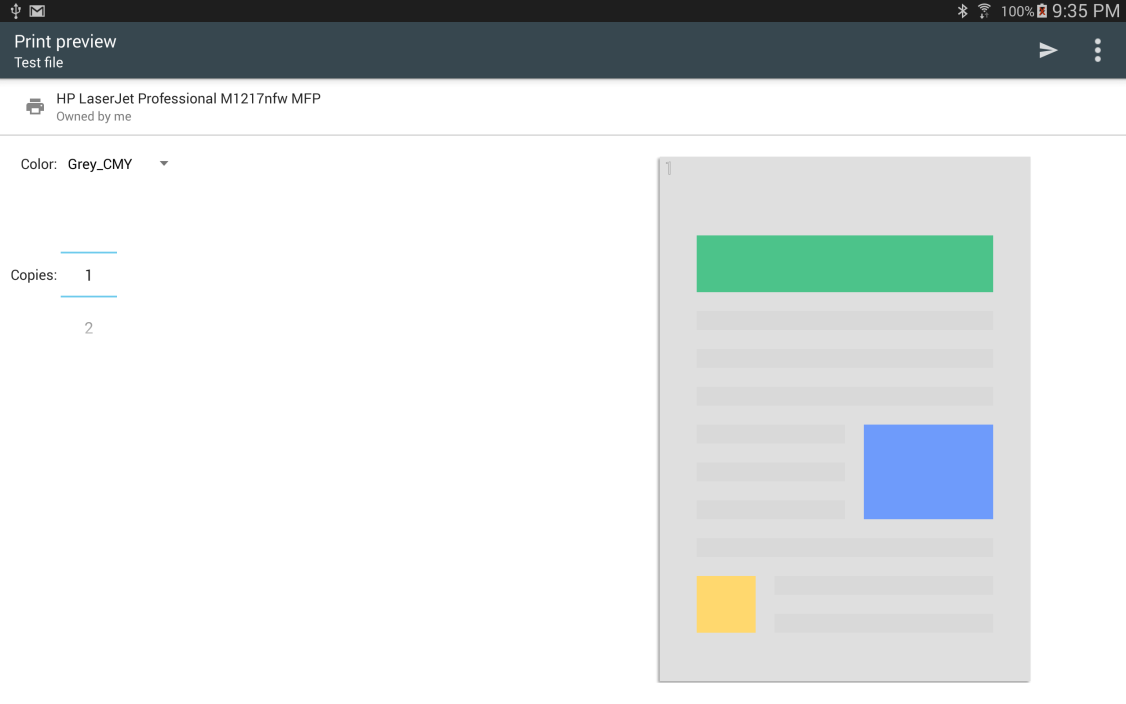Viewport: 1126px width, 704px height.
Task: Choose 2 in the copies picker
Action: [x=88, y=328]
